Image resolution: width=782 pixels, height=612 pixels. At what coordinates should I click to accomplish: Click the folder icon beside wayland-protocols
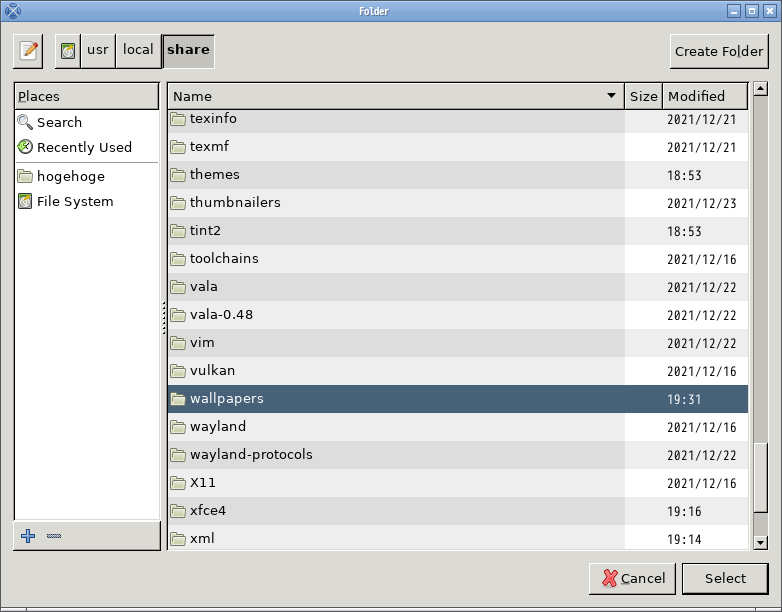[x=178, y=454]
